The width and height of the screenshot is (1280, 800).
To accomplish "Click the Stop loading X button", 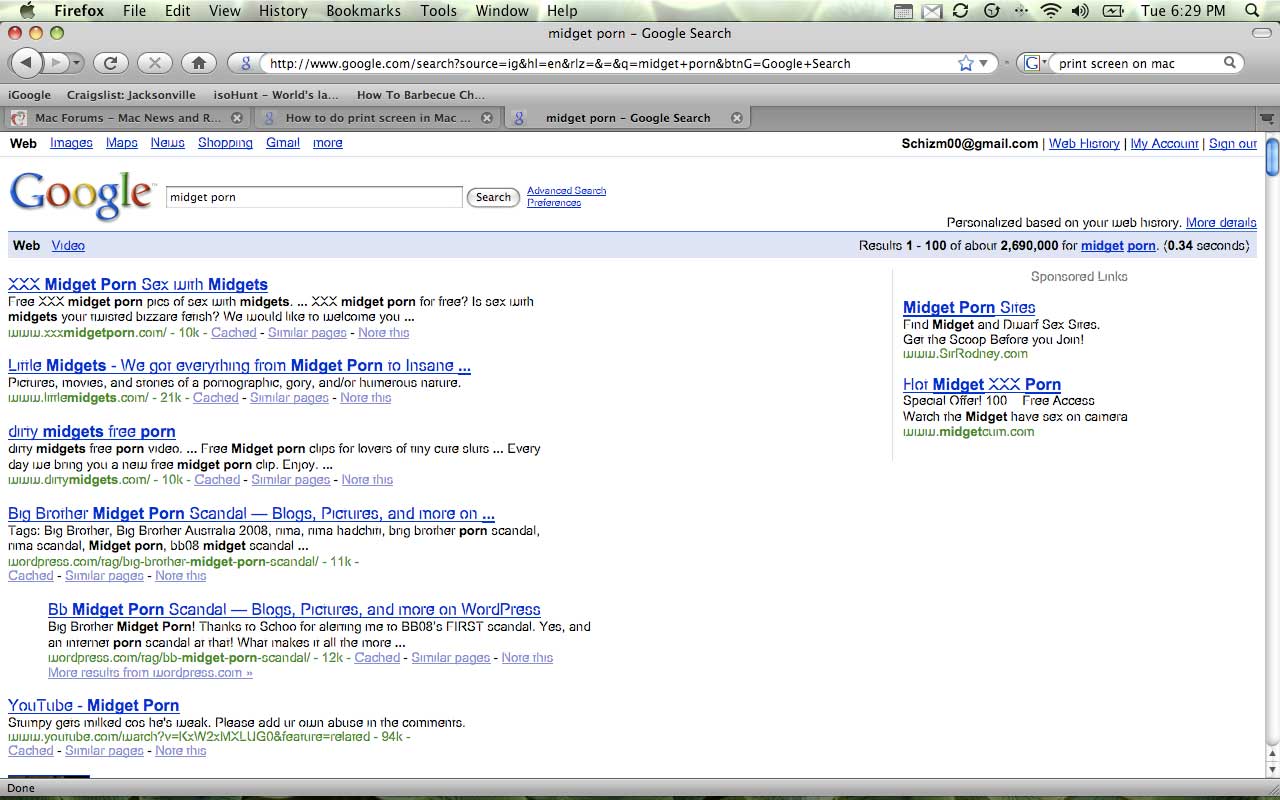I will tap(154, 63).
